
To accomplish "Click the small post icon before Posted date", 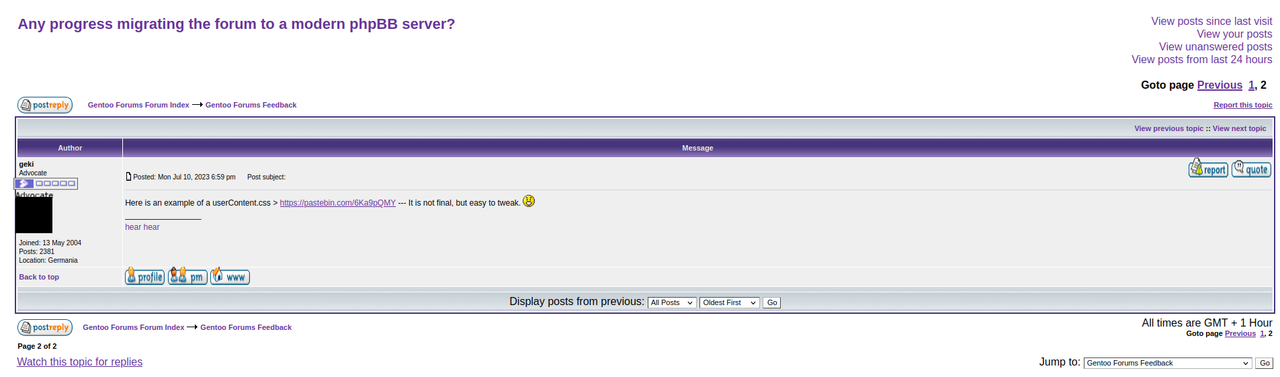I will (x=128, y=177).
